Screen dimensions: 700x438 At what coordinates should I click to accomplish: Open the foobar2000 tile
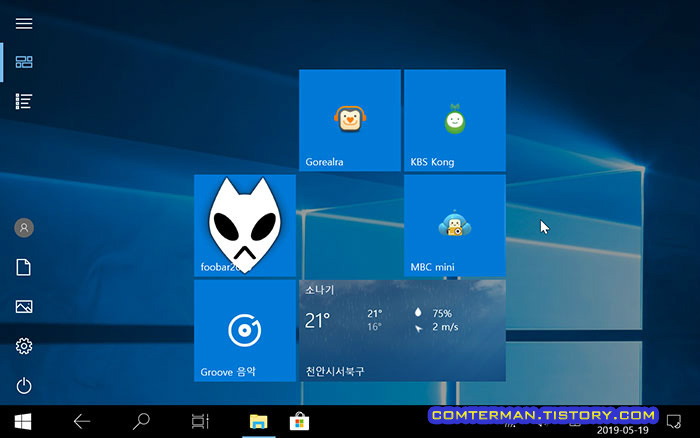click(x=245, y=225)
